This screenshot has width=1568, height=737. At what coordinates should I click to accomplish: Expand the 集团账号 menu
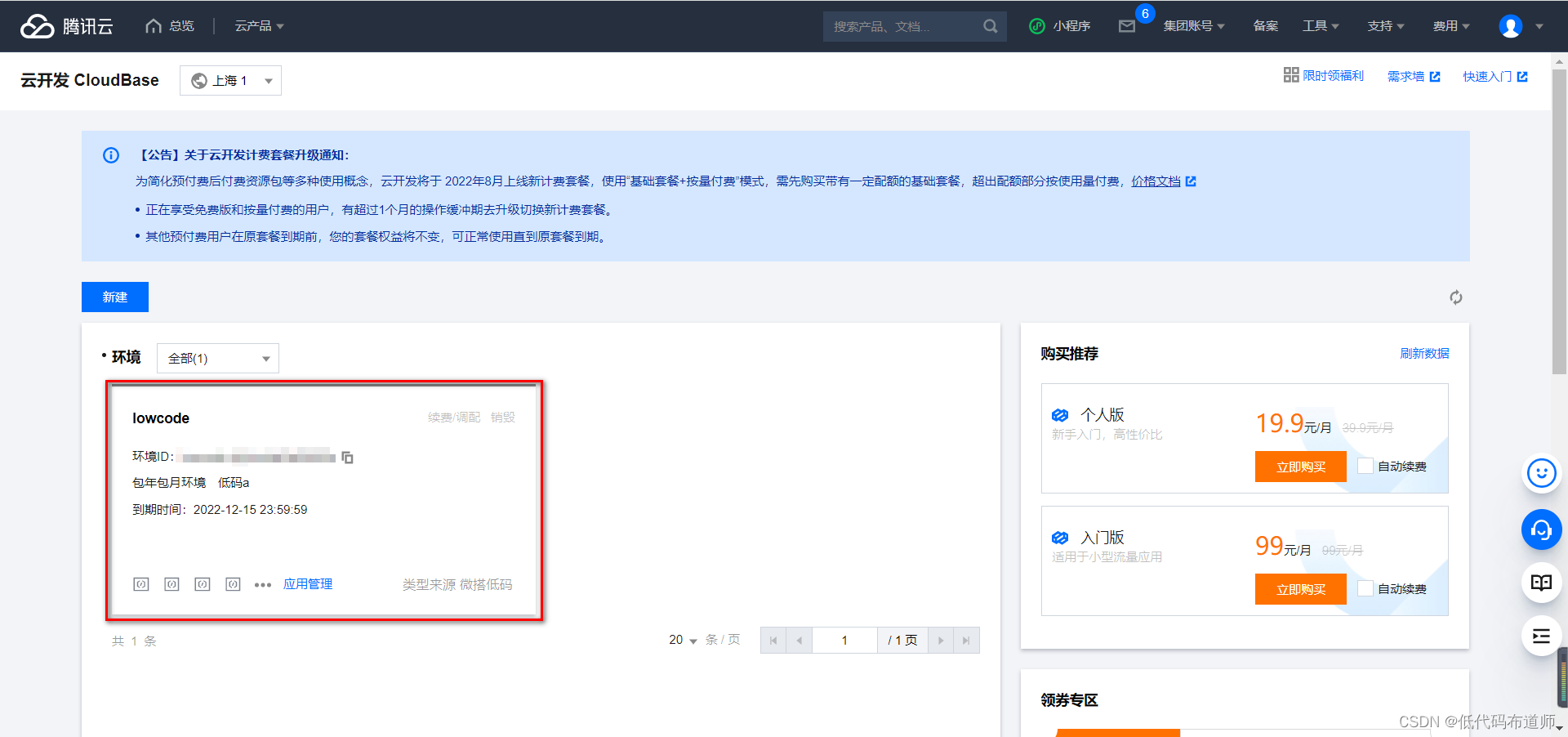pyautogui.click(x=1194, y=26)
